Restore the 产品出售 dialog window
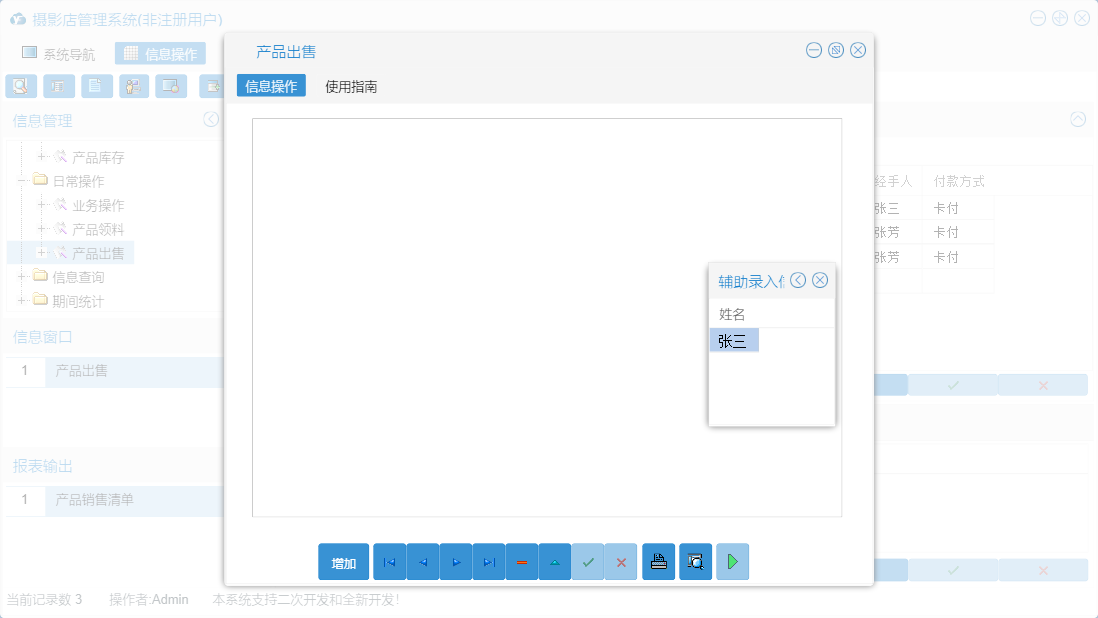Viewport: 1098px width, 618px height. pos(836,50)
